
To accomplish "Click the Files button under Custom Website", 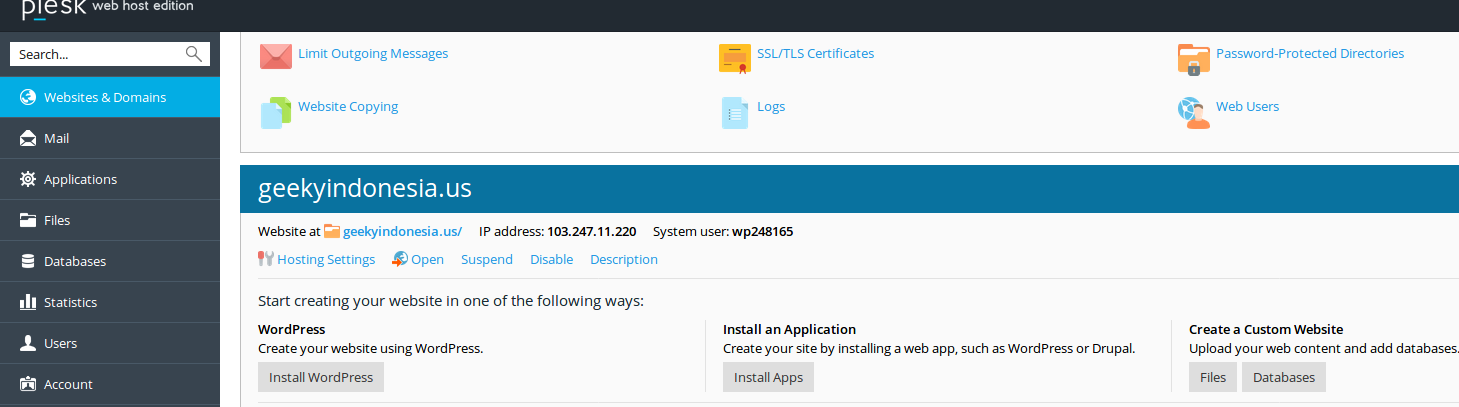I will click(x=1213, y=377).
